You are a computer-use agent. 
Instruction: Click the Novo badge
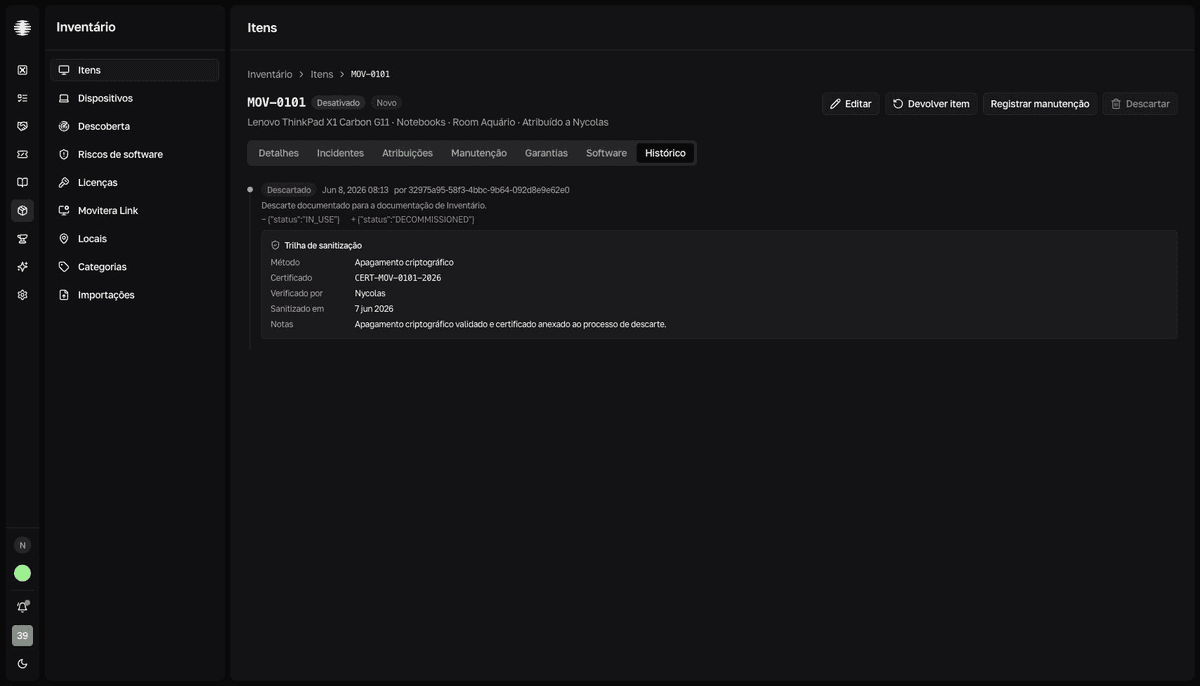coord(386,103)
